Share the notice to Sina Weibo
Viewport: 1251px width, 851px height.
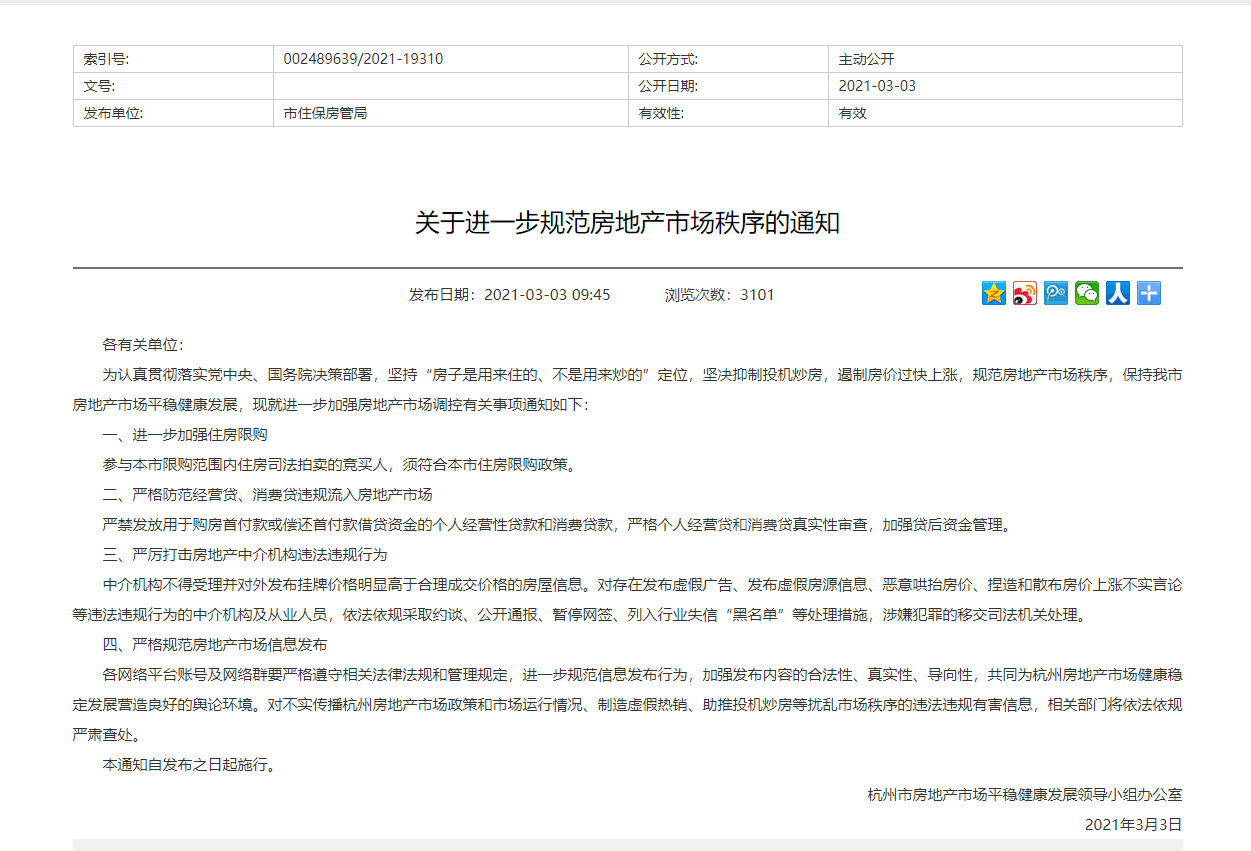[x=1025, y=293]
